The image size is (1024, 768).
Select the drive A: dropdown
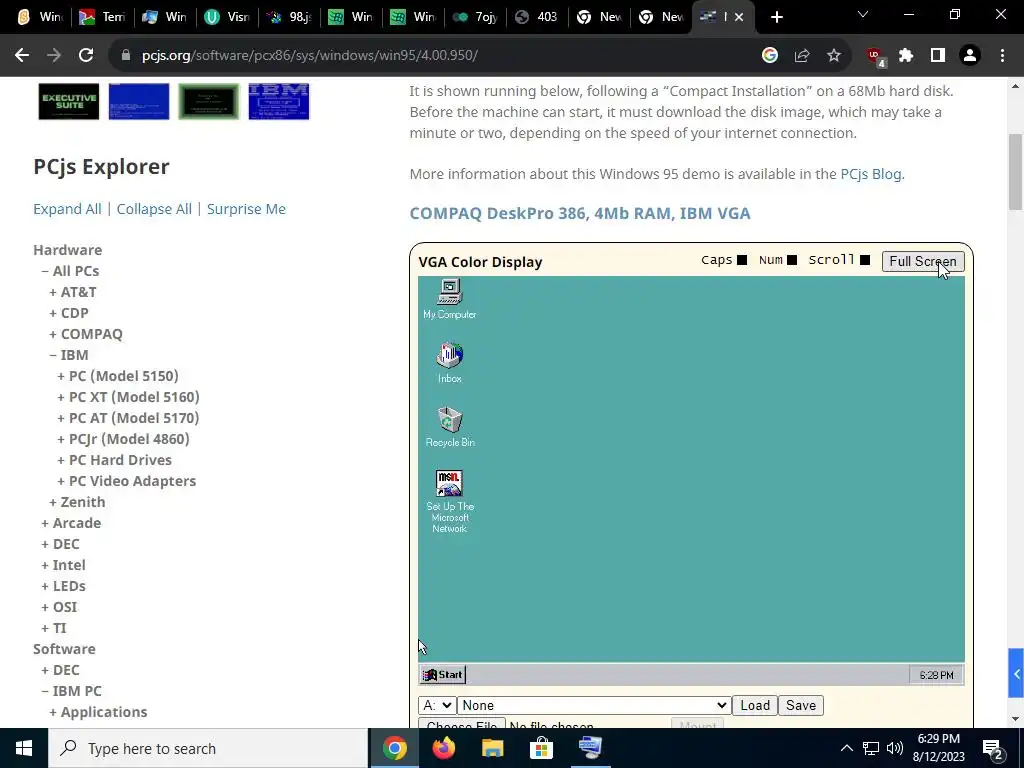click(x=437, y=705)
